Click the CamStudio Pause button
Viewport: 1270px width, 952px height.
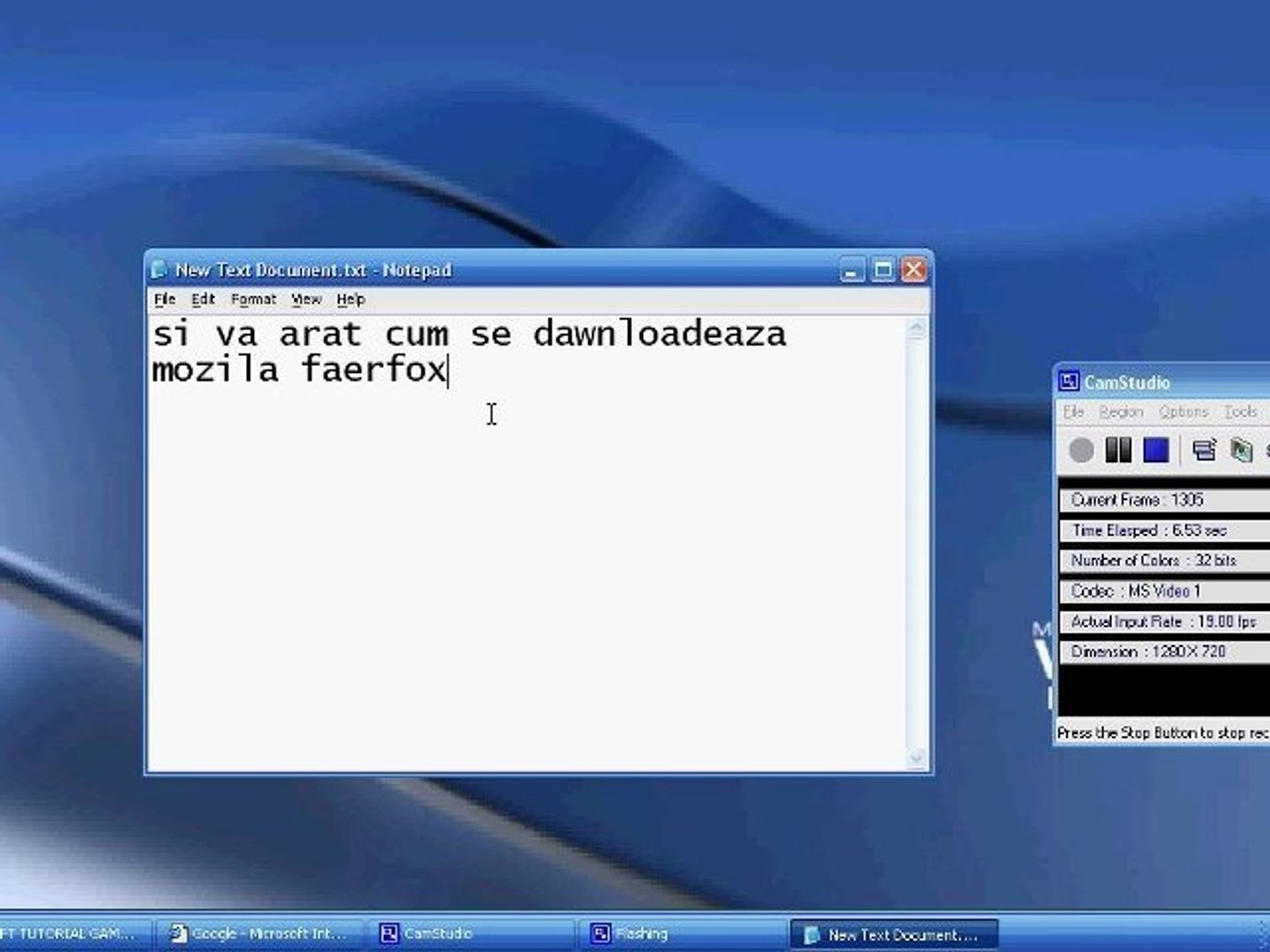click(1118, 450)
